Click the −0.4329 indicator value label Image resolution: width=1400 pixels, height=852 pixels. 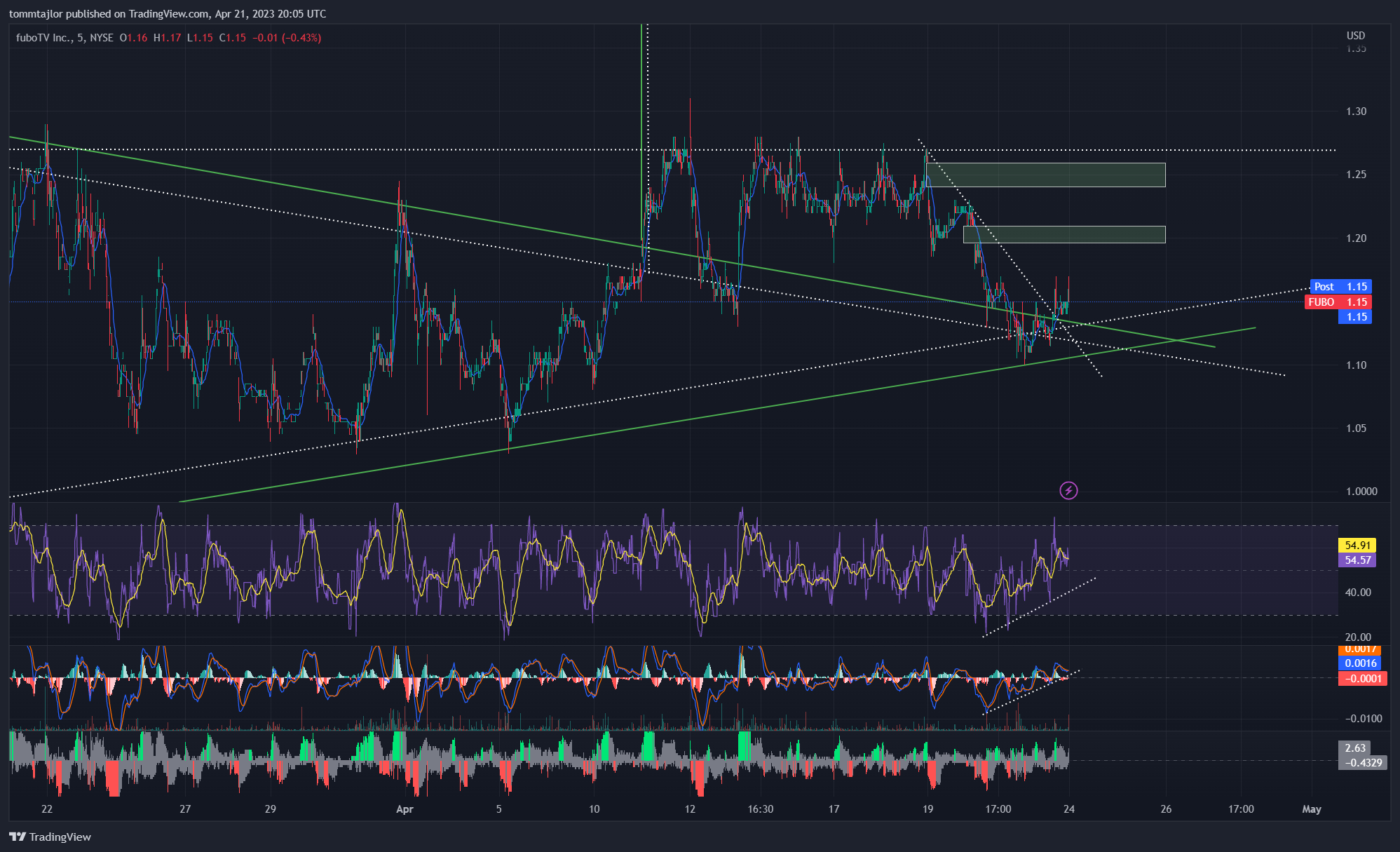[1363, 763]
